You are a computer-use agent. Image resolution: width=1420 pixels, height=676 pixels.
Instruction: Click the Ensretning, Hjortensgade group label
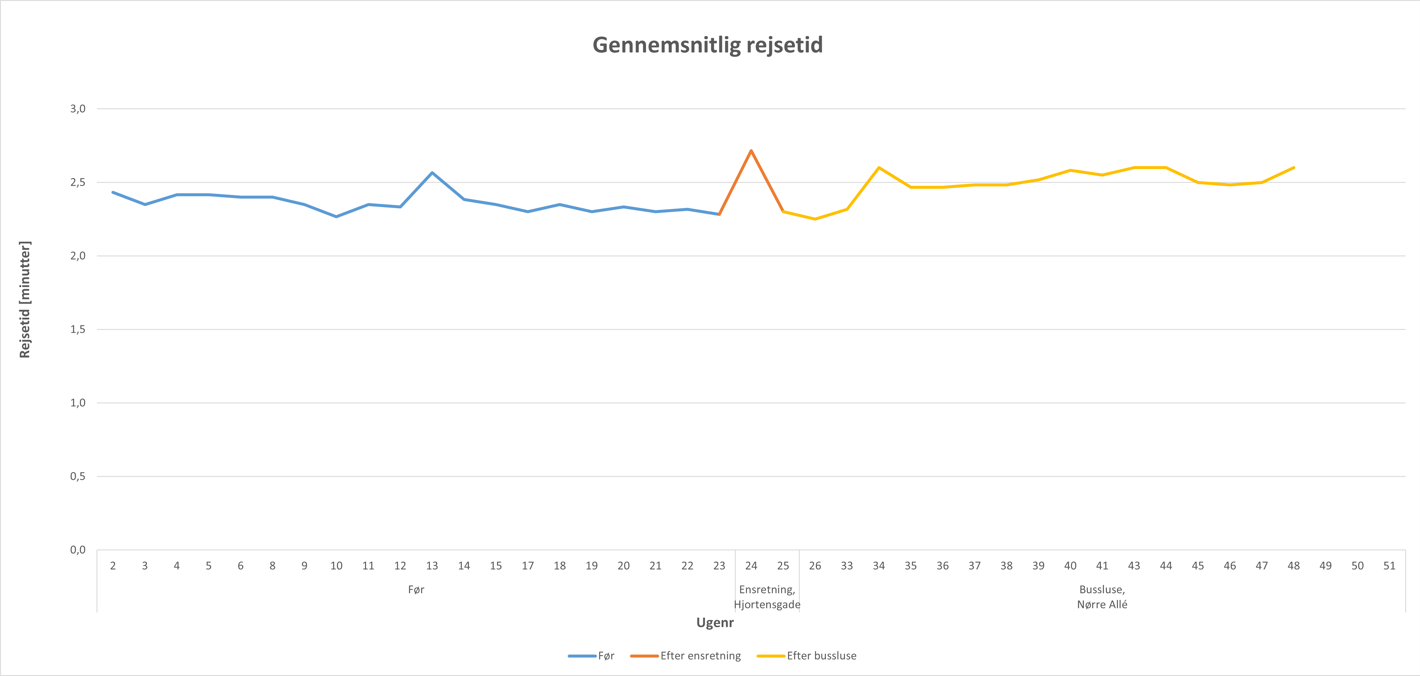point(767,597)
